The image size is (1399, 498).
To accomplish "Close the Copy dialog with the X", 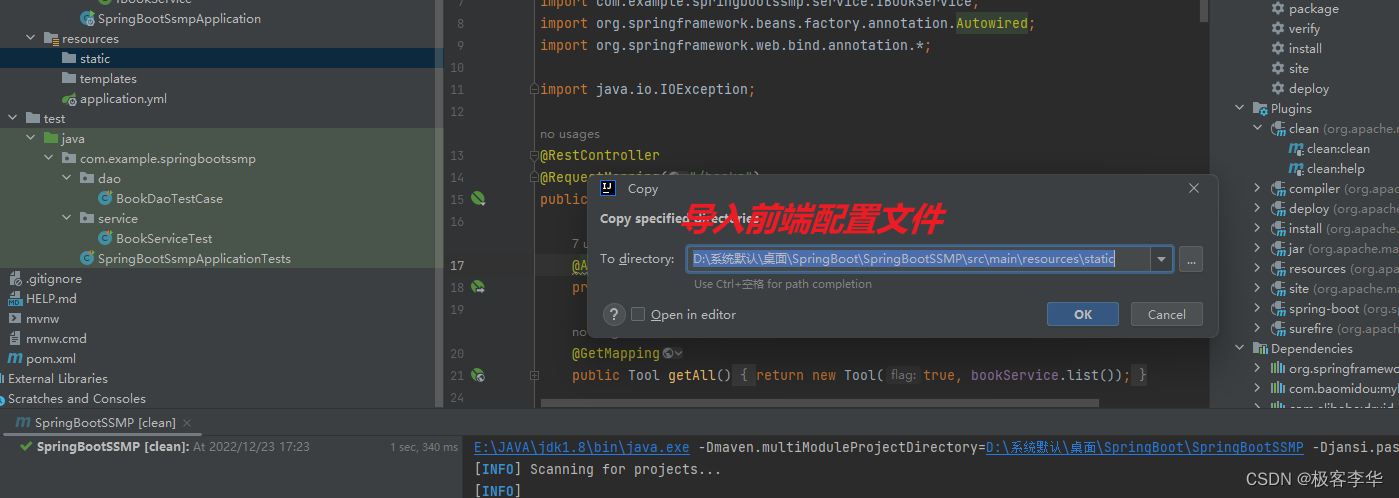I will coord(1193,188).
